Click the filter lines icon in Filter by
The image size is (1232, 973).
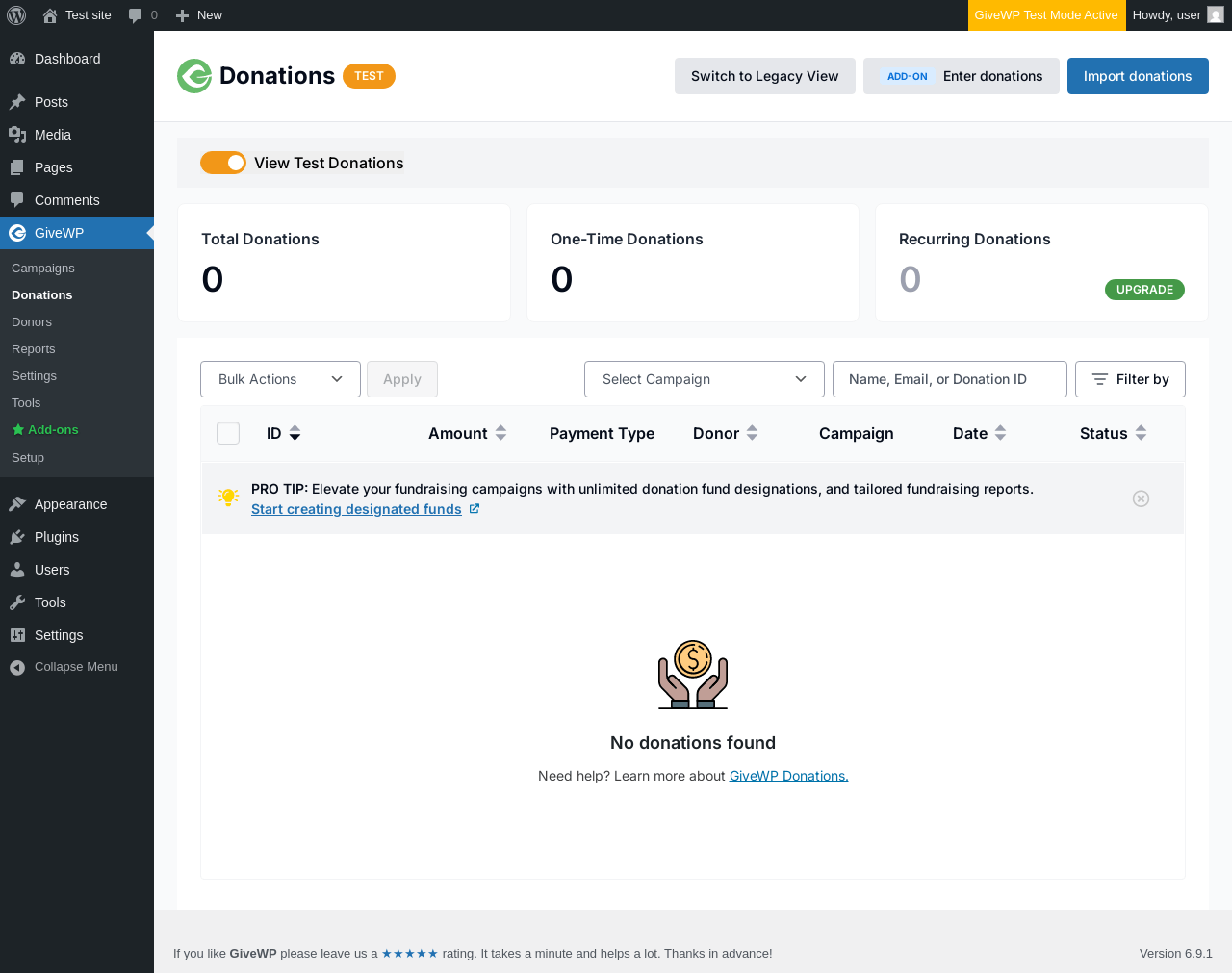(x=1100, y=379)
